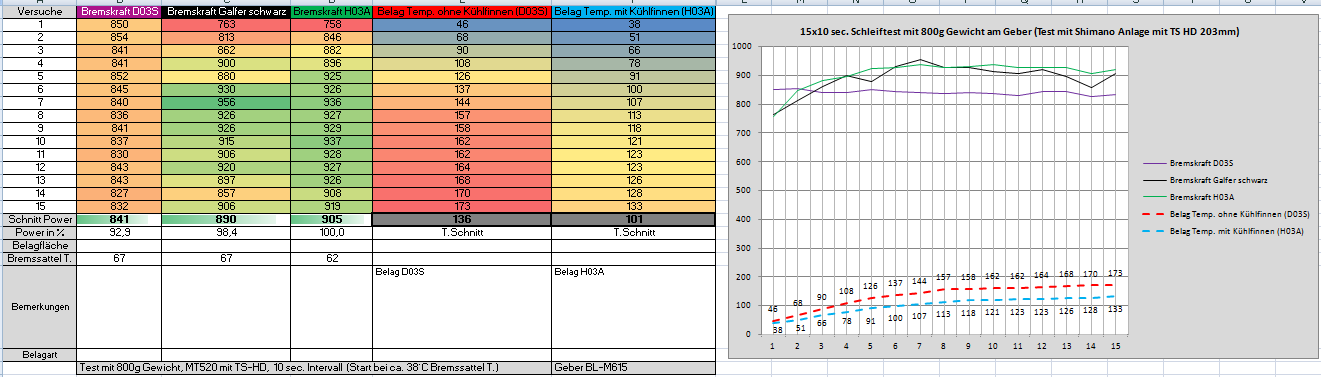
Task: Click table cell with value 908
Action: [x=331, y=193]
